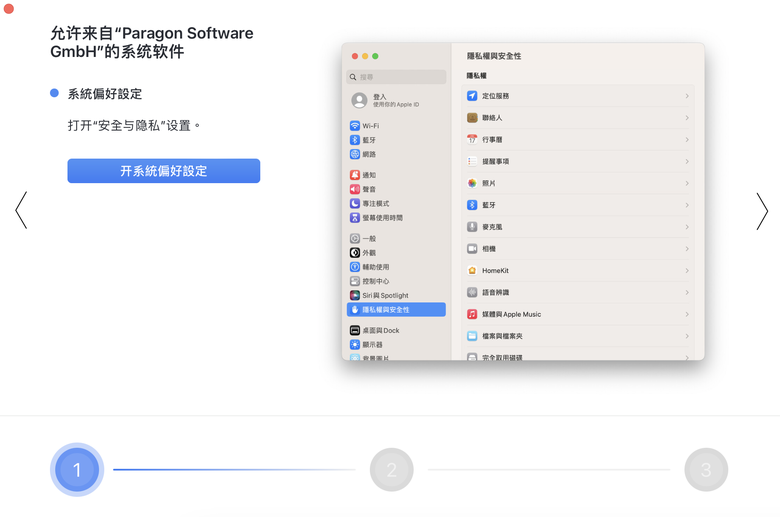Click 相機 camera icon in illustration list
Viewport: 780px width, 517px height.
(x=472, y=248)
